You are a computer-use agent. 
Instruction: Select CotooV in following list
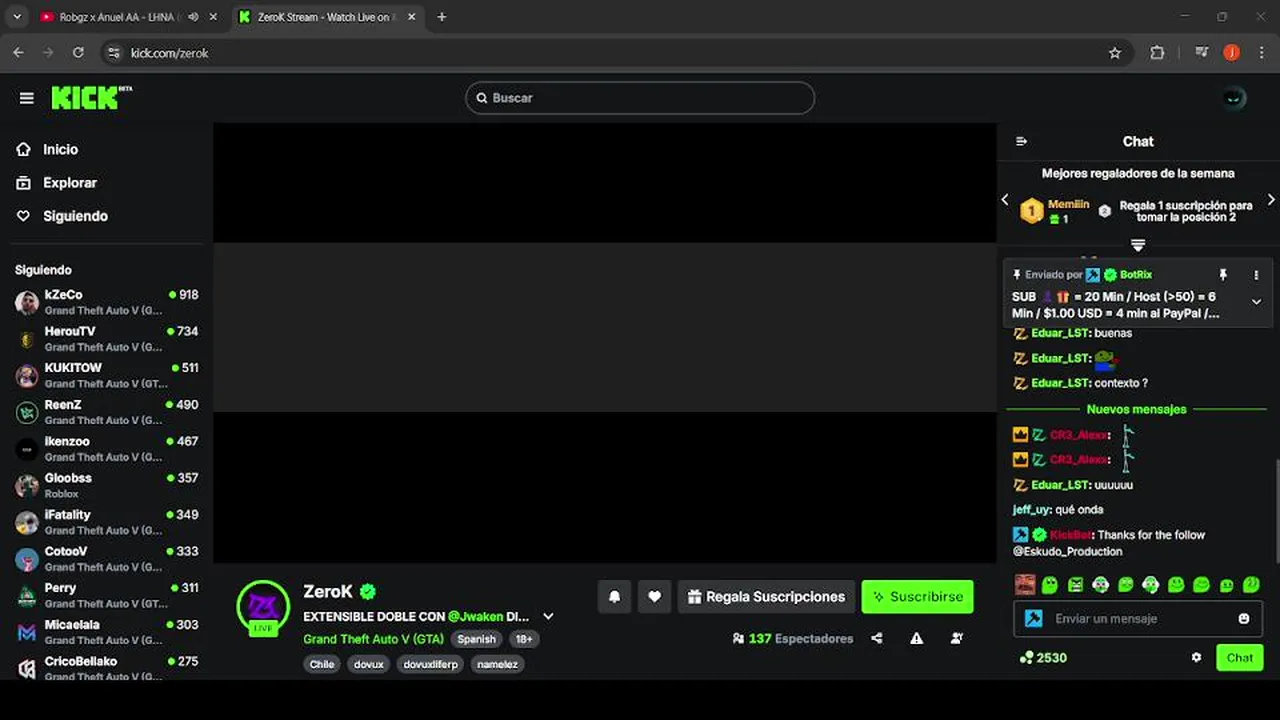point(106,559)
